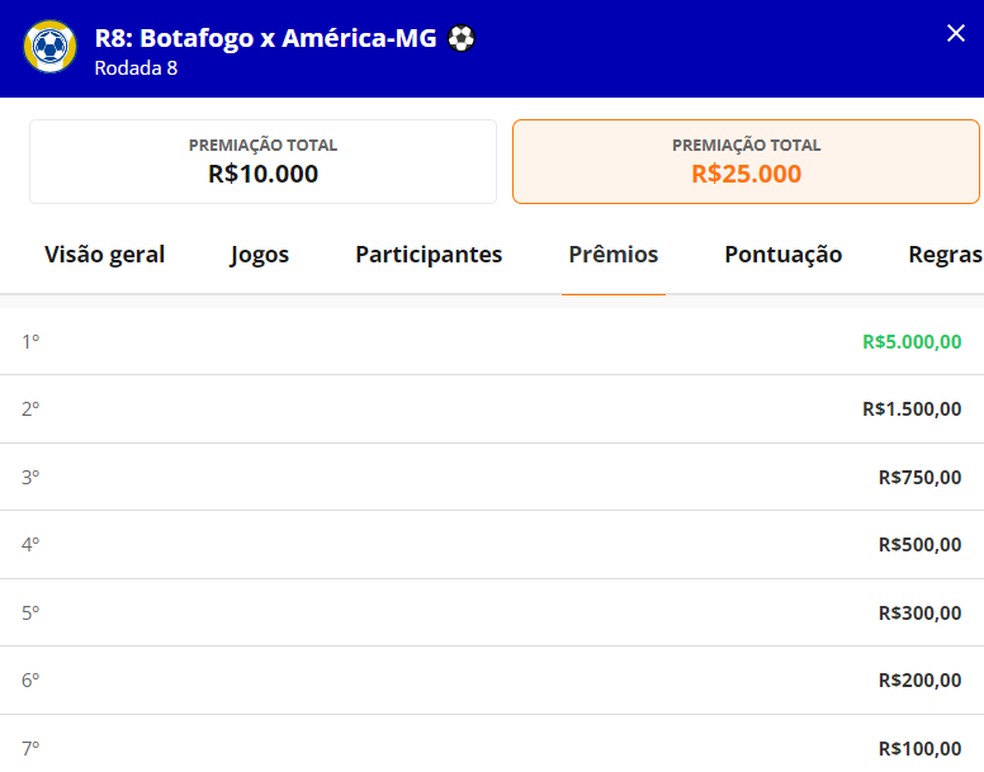Select the 1° place prize row
Viewport: 984px width, 772px height.
(x=492, y=341)
